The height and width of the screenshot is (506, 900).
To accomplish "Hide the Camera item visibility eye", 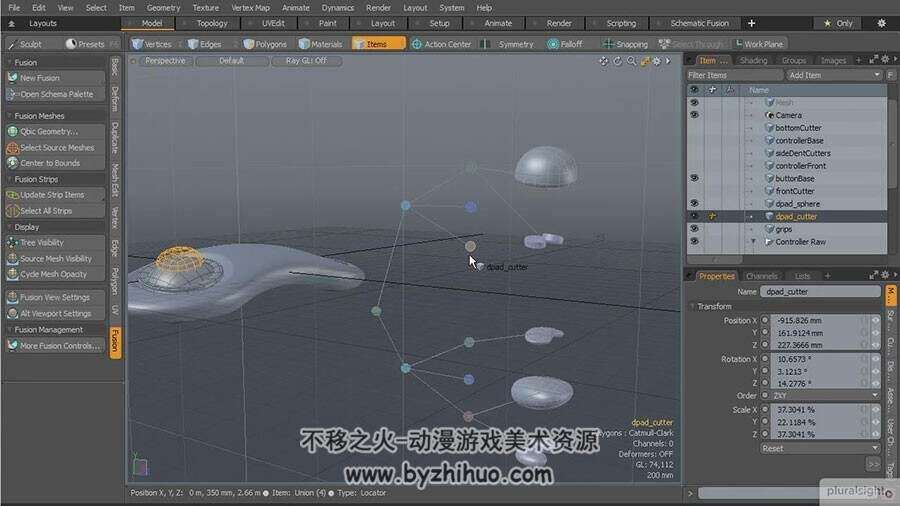I will [694, 115].
